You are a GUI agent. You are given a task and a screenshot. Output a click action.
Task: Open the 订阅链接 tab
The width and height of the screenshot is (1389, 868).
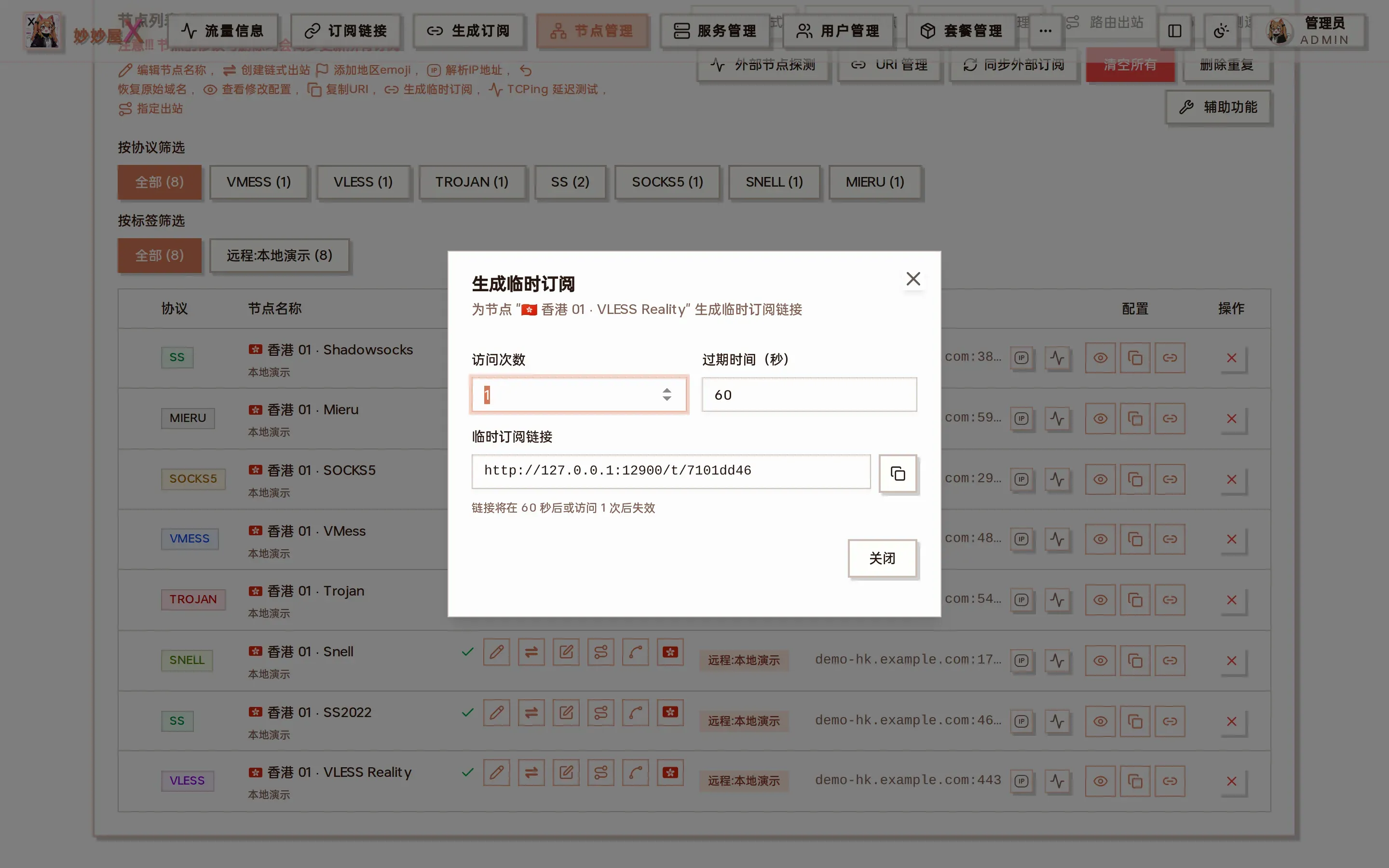pyautogui.click(x=345, y=30)
